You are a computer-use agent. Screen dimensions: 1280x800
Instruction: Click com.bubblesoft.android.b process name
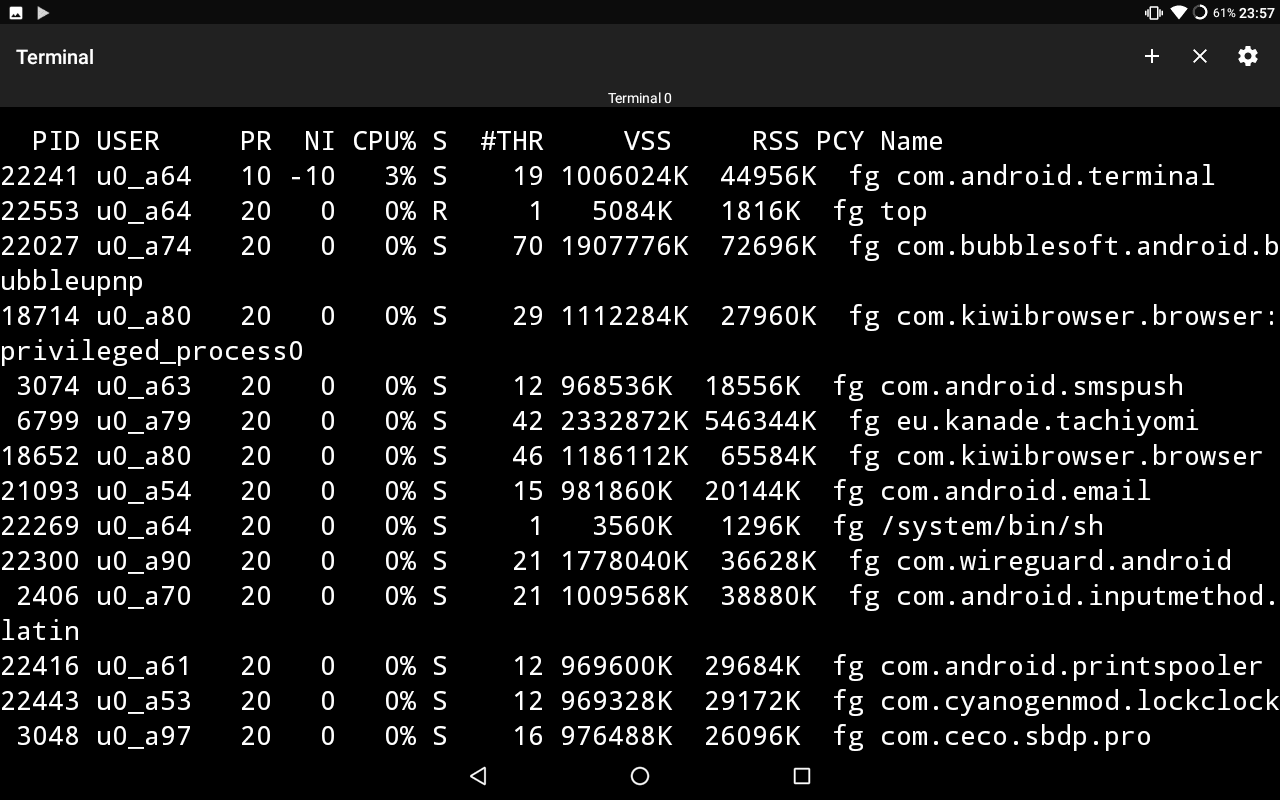click(x=1088, y=246)
